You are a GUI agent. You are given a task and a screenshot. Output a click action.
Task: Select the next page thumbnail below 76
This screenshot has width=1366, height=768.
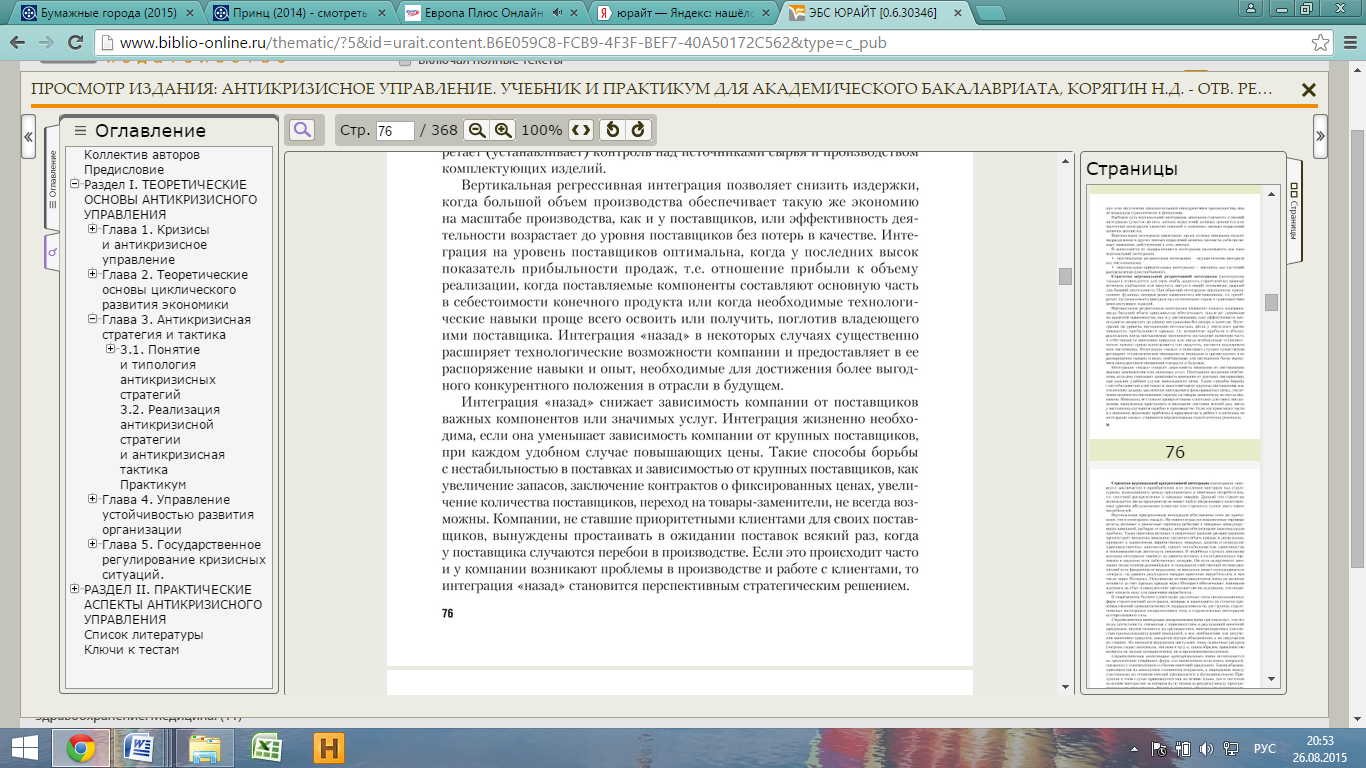click(x=1174, y=580)
